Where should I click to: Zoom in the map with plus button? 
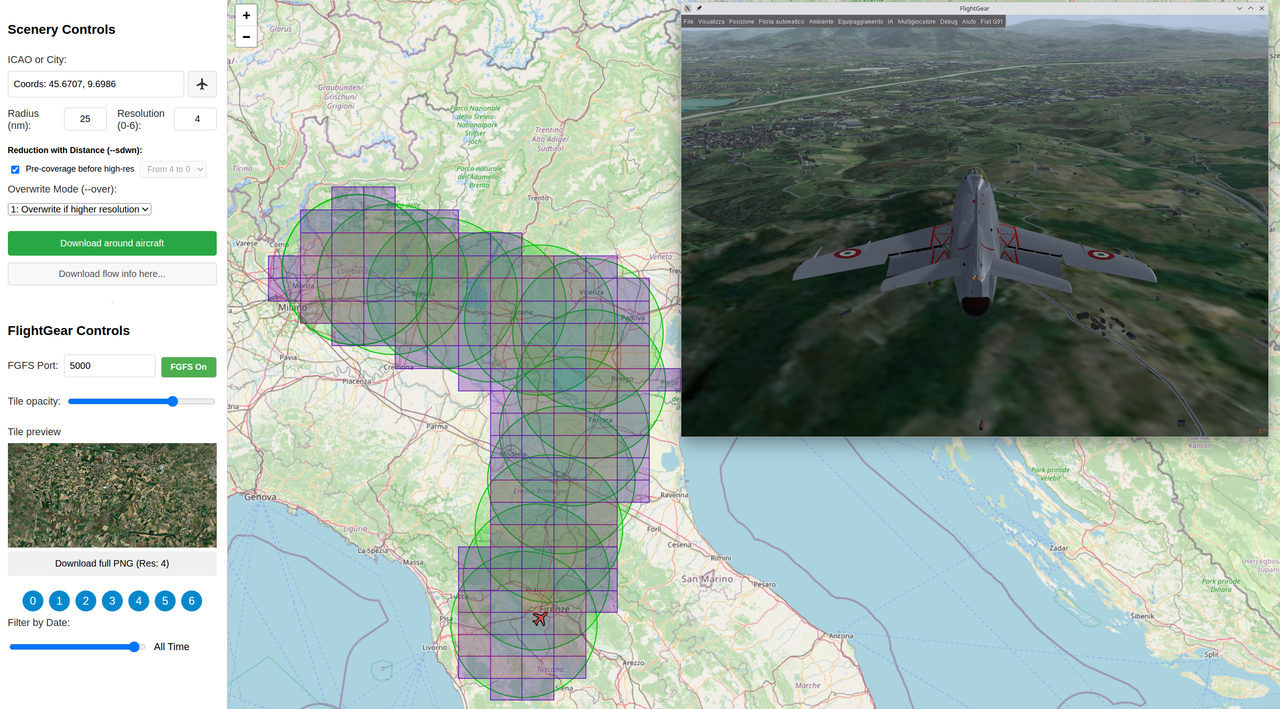[246, 15]
